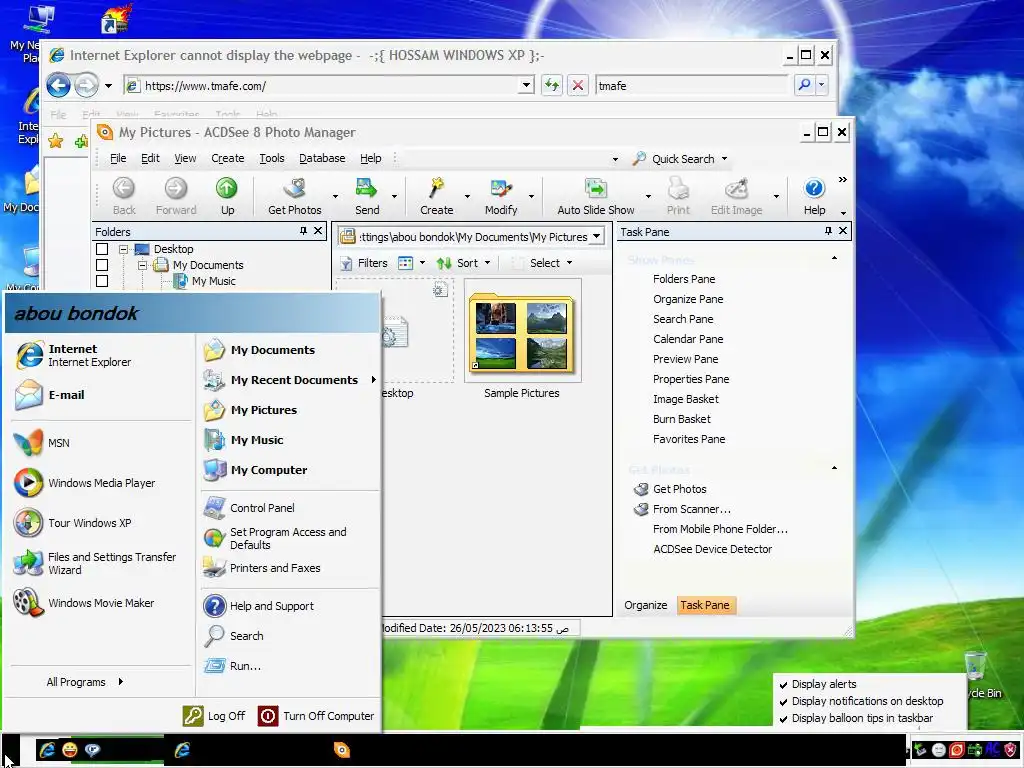Image resolution: width=1024 pixels, height=768 pixels.
Task: Collapse the Desktop tree node
Action: [x=123, y=249]
